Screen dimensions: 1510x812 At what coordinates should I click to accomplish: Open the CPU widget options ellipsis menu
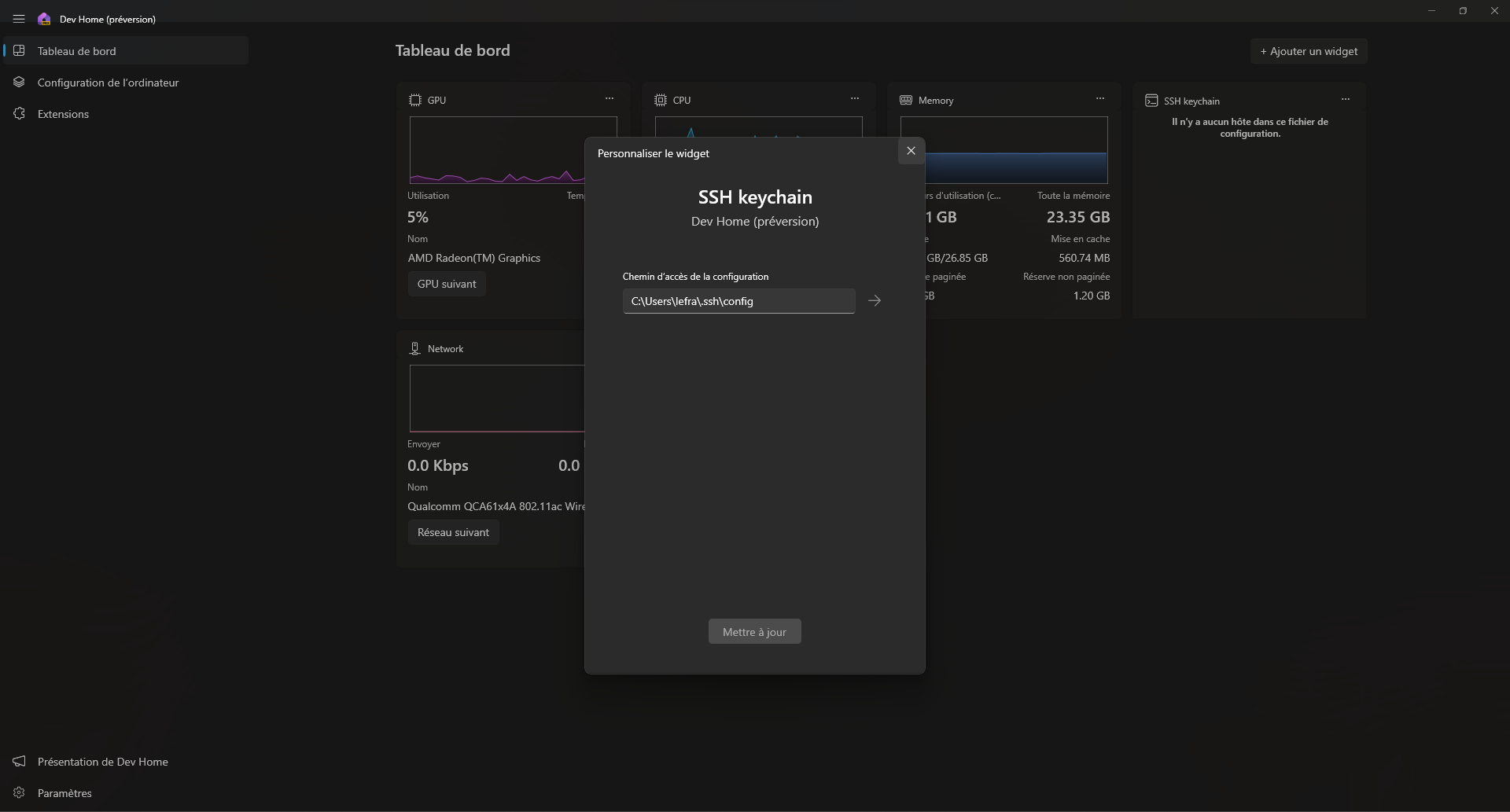(x=855, y=98)
